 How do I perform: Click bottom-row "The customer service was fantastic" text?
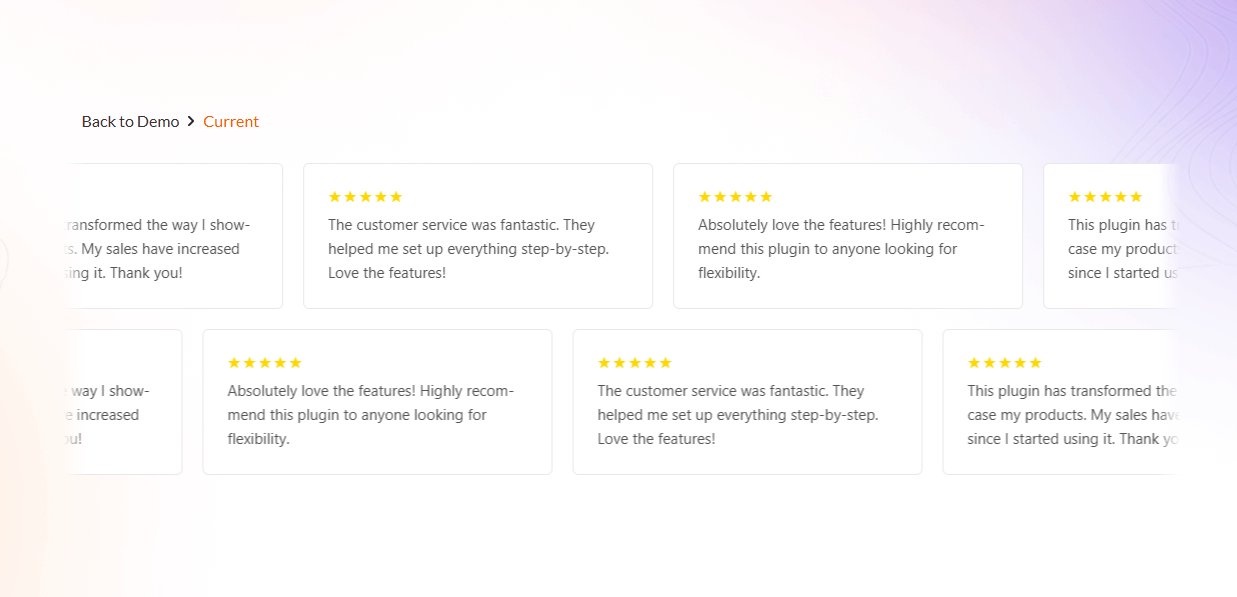coord(738,415)
